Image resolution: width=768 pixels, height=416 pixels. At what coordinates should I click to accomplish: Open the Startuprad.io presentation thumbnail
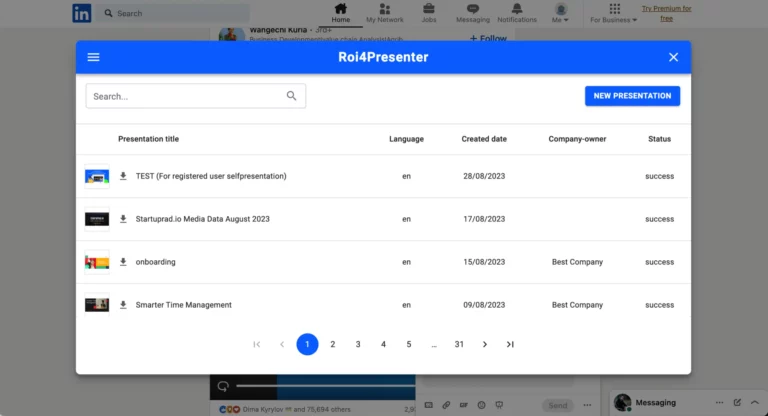tap(97, 219)
